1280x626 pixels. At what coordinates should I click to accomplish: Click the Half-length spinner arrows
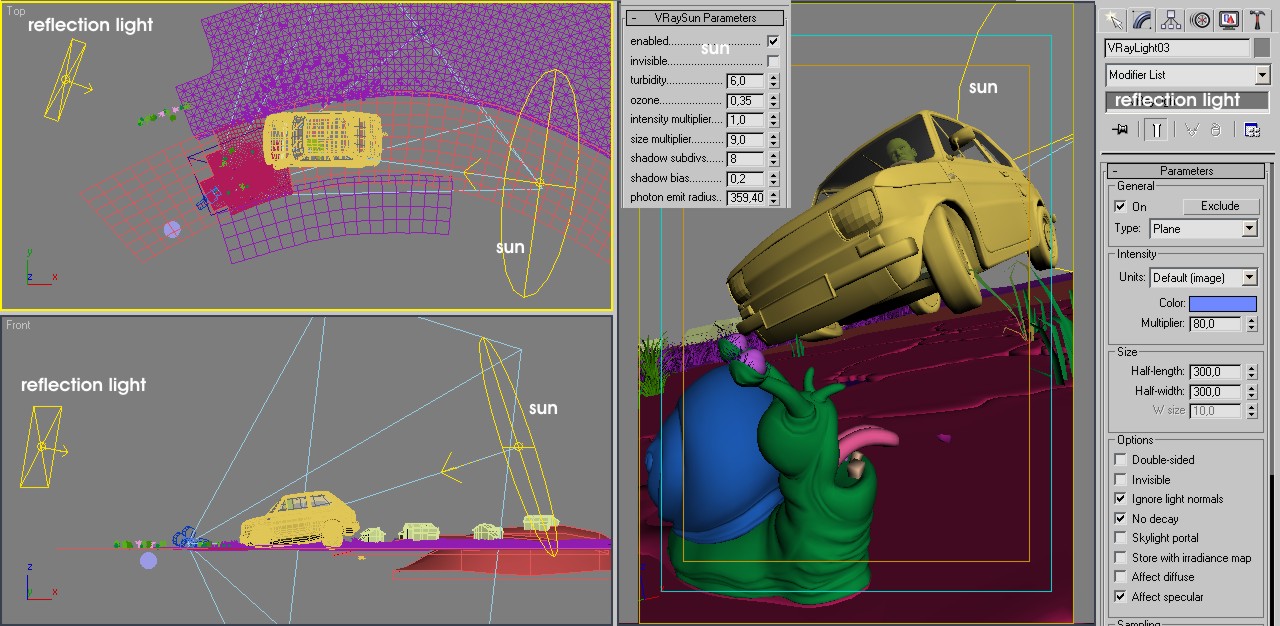coord(1250,372)
